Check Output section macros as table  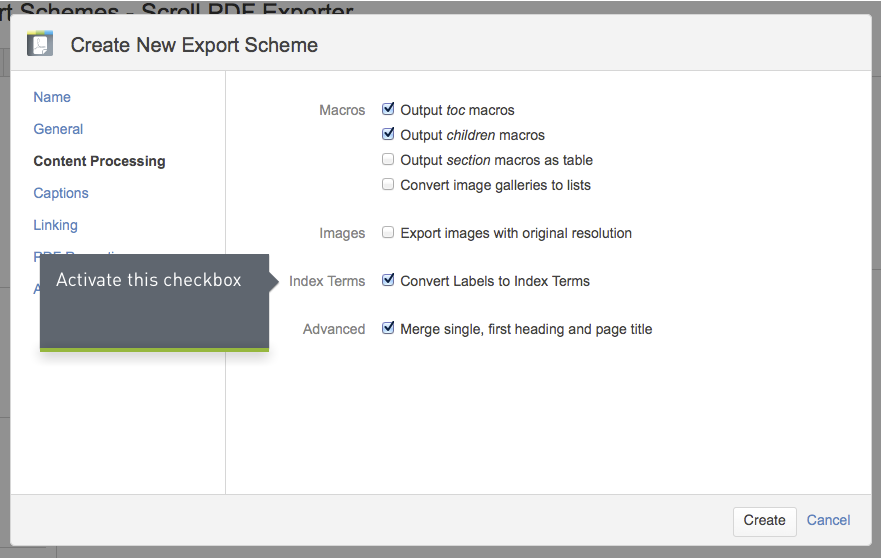tap(388, 159)
